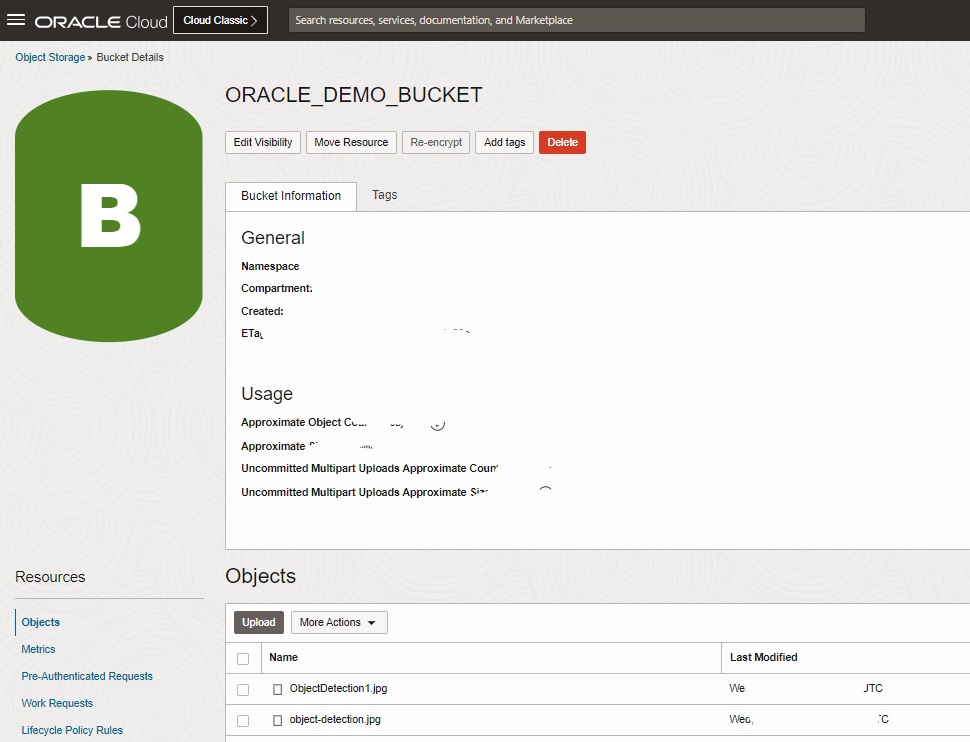This screenshot has height=742, width=970.
Task: Open Lifecycle Policy Rules link
Action: click(72, 730)
